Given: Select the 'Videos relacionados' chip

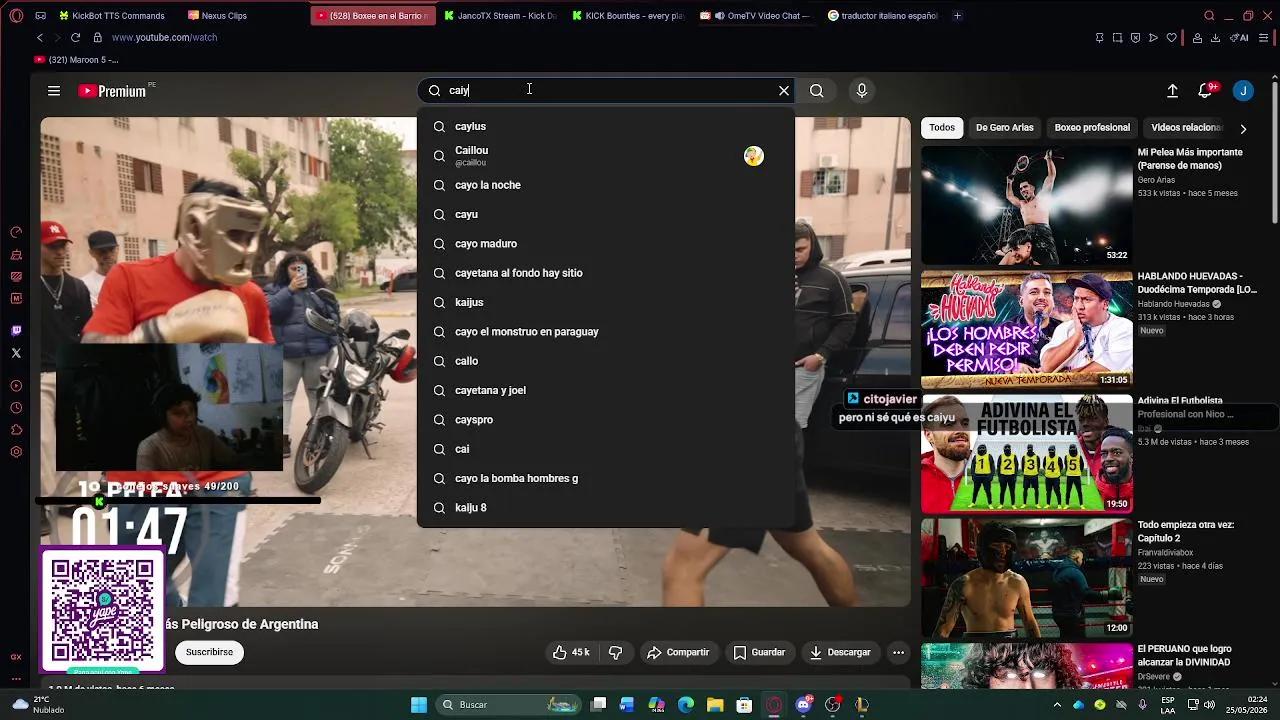Looking at the screenshot, I should tap(1187, 128).
